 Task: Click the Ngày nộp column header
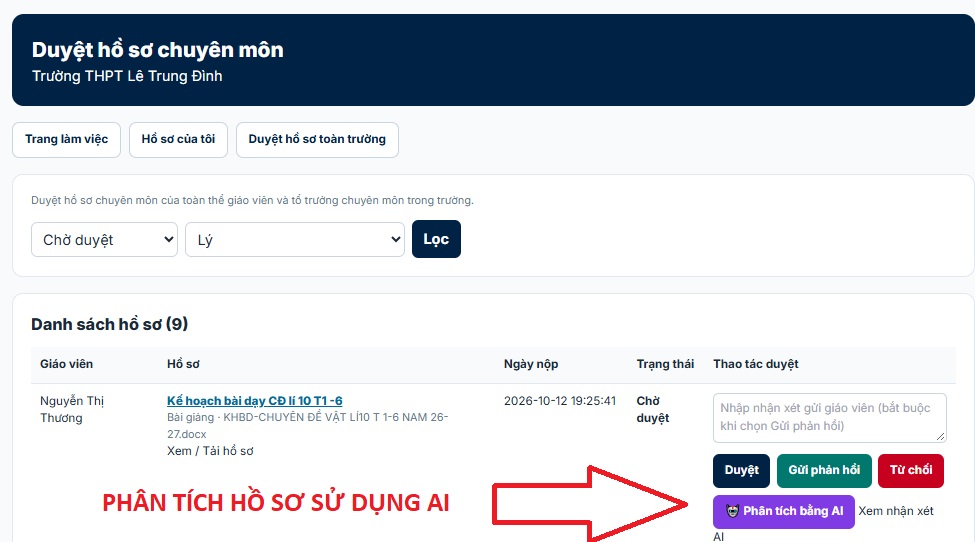(531, 364)
